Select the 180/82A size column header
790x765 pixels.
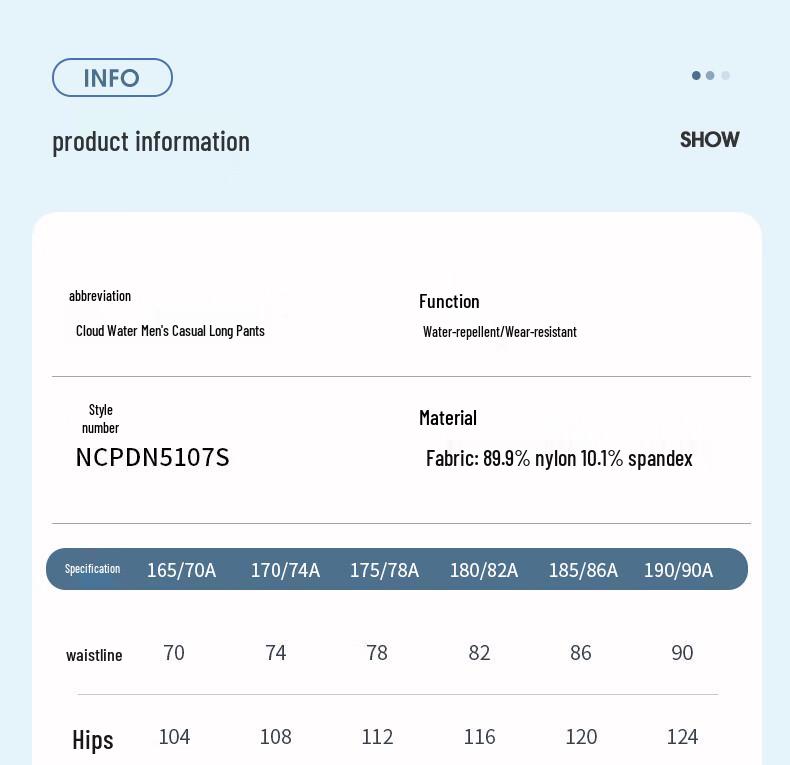(484, 570)
